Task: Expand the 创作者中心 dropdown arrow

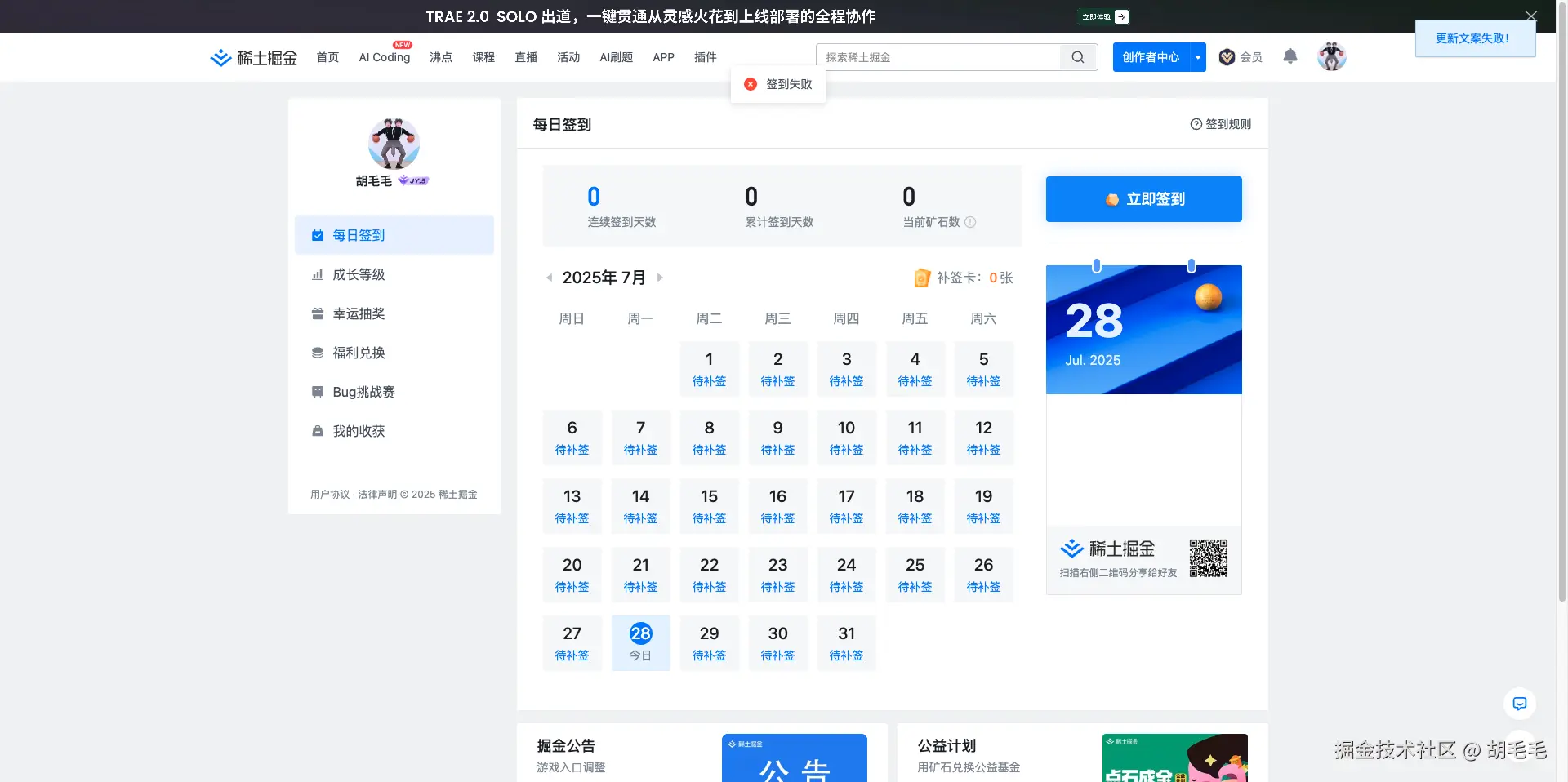Action: 1197,57
